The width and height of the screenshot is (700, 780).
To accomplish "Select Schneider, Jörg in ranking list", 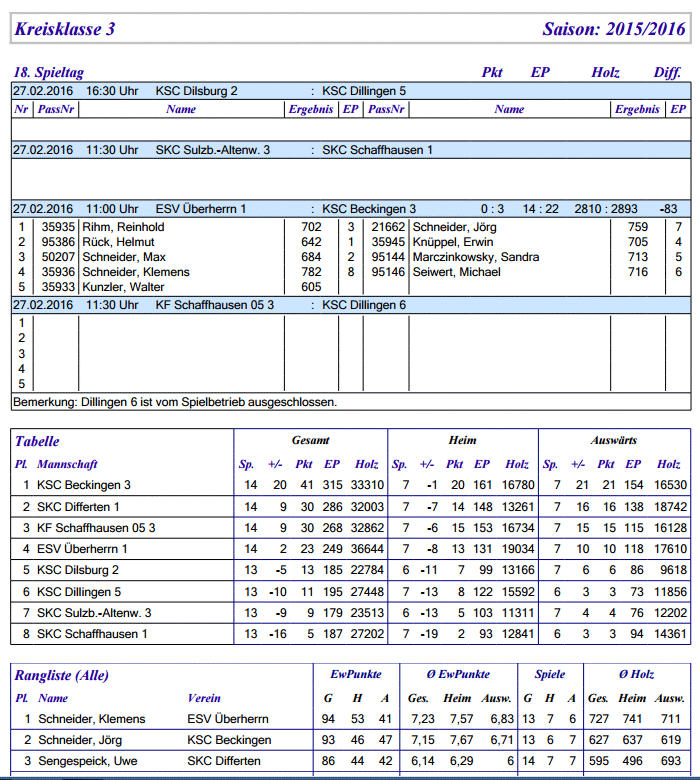I will 80,740.
